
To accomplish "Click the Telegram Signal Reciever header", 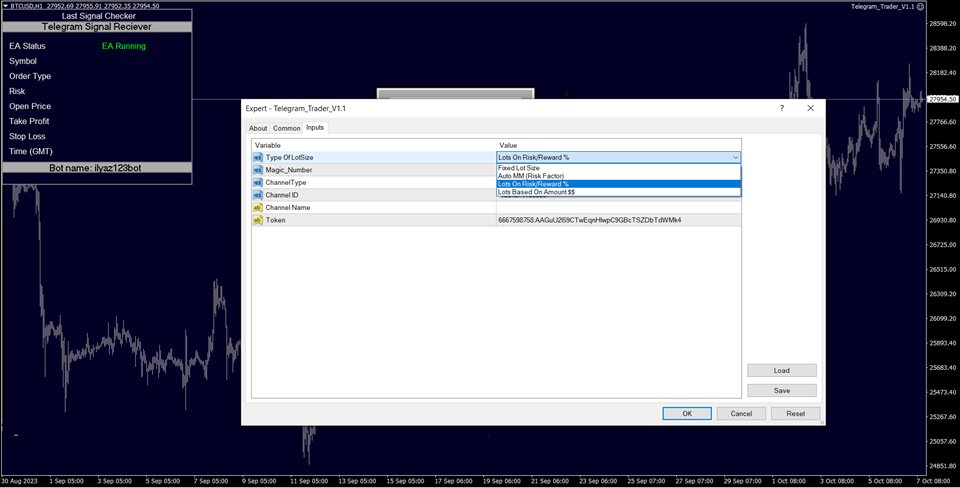I will tap(97, 27).
